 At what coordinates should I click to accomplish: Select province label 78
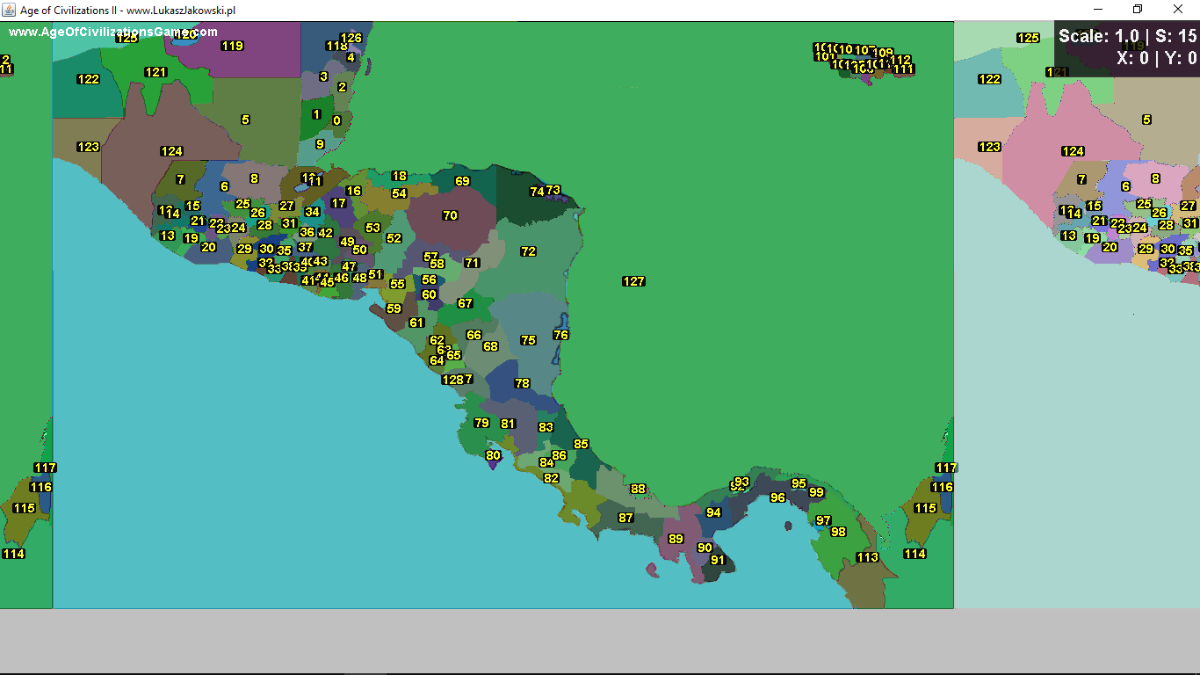(x=522, y=383)
